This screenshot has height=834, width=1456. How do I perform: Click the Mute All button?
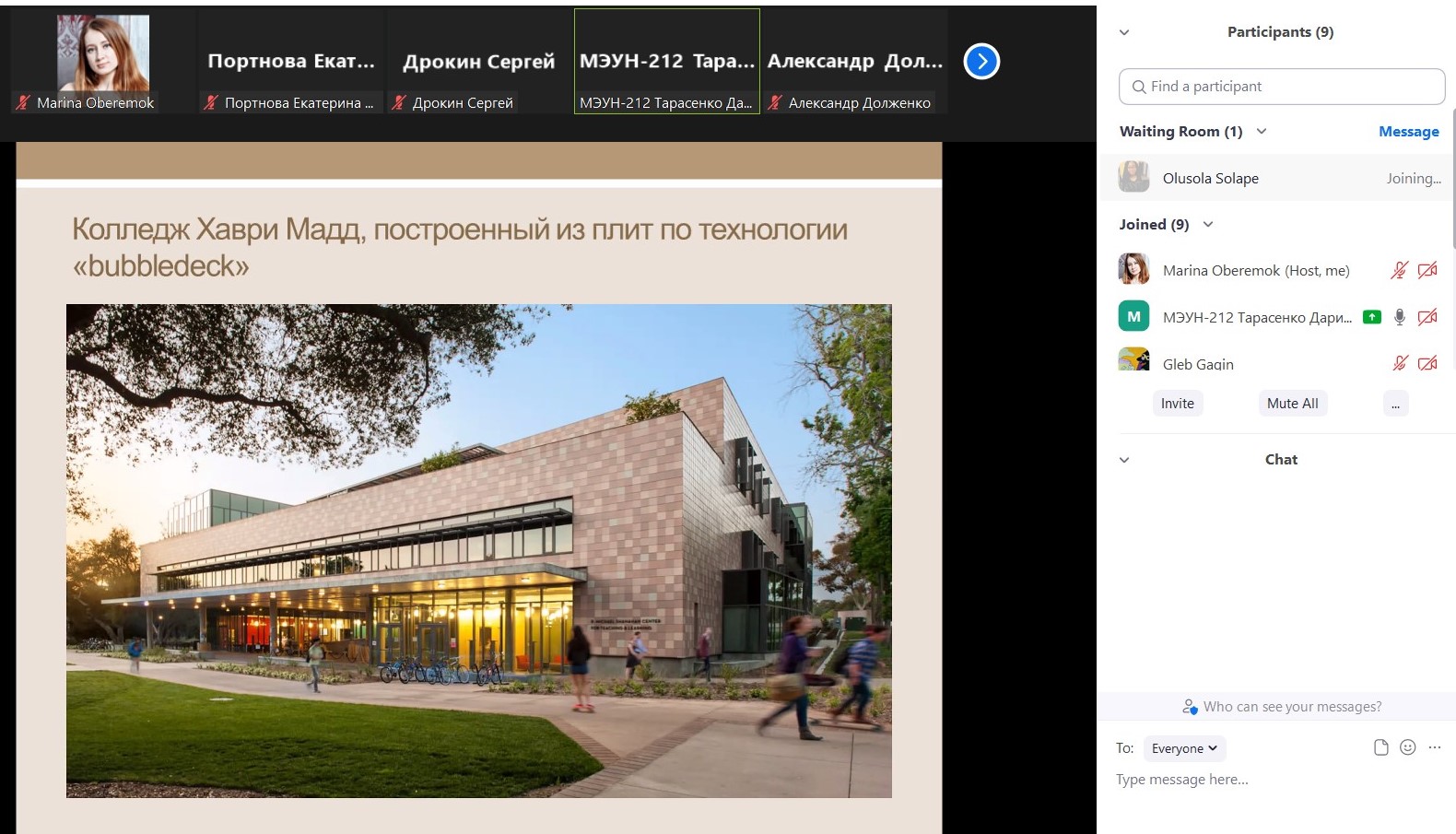coord(1293,404)
